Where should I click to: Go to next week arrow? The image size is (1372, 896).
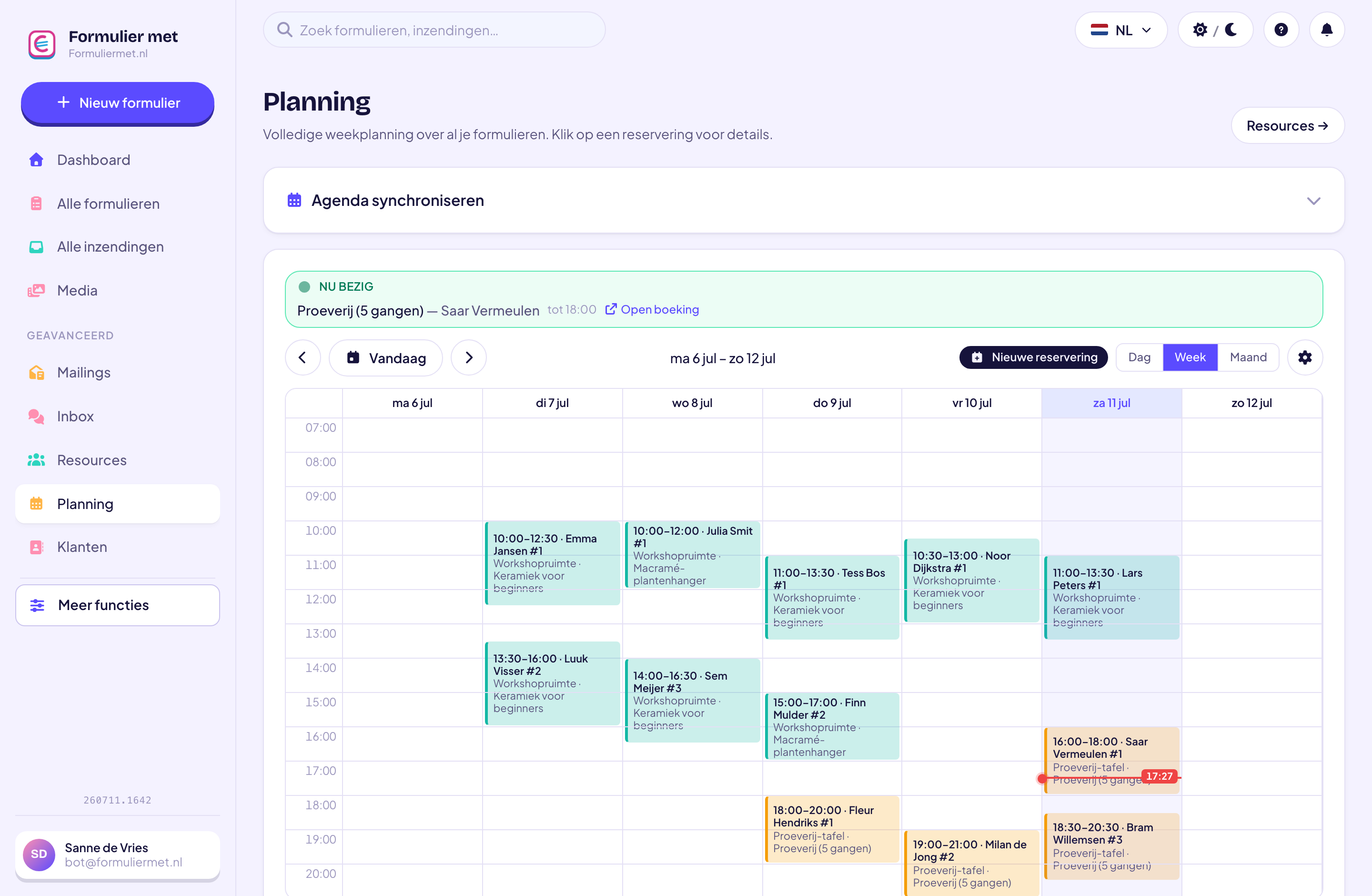469,358
